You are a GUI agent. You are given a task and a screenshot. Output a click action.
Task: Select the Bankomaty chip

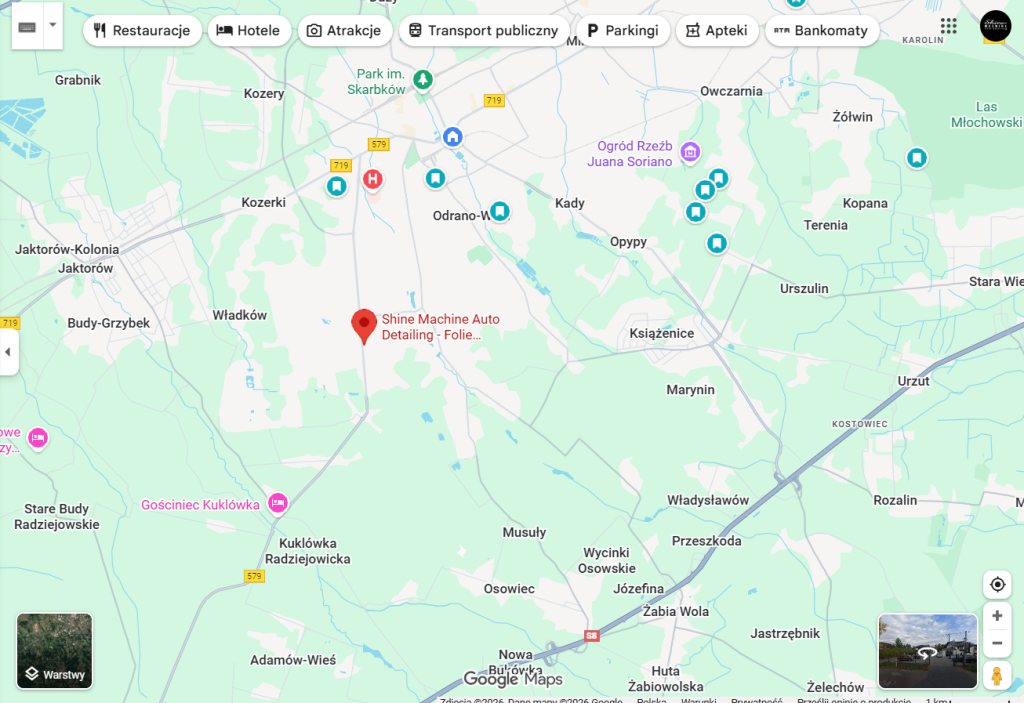822,31
